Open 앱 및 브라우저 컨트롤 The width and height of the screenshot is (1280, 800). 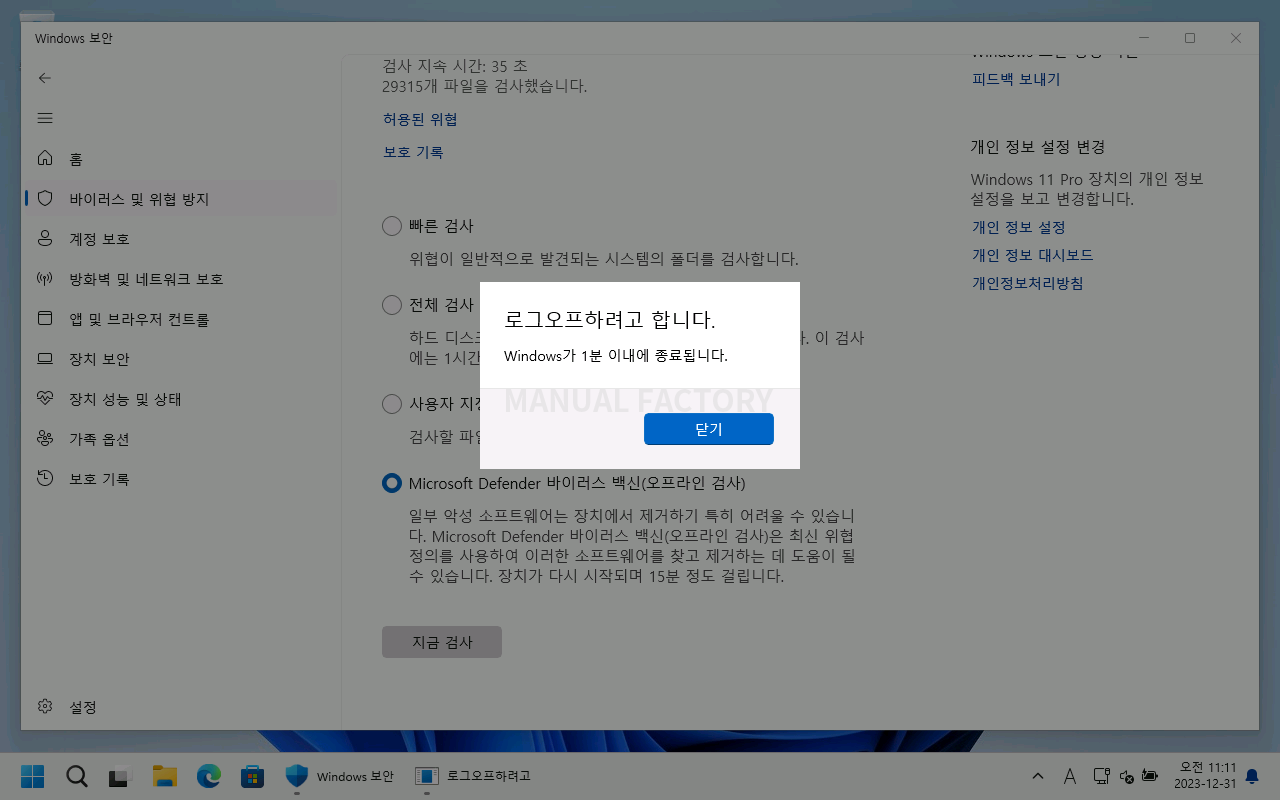(x=180, y=319)
